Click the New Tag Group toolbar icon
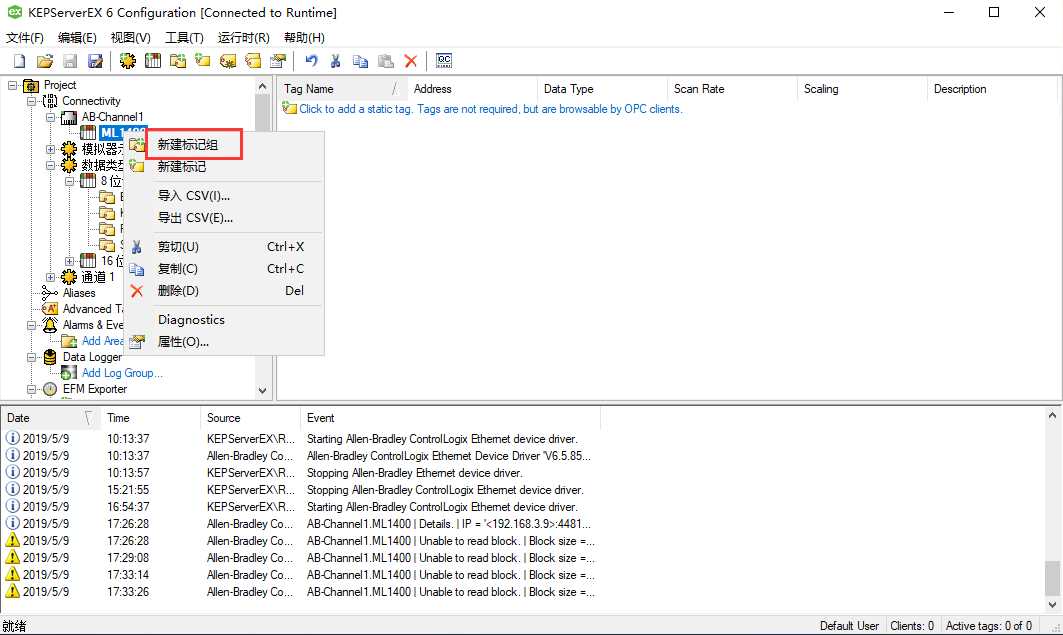The width and height of the screenshot is (1063, 635). [x=178, y=61]
